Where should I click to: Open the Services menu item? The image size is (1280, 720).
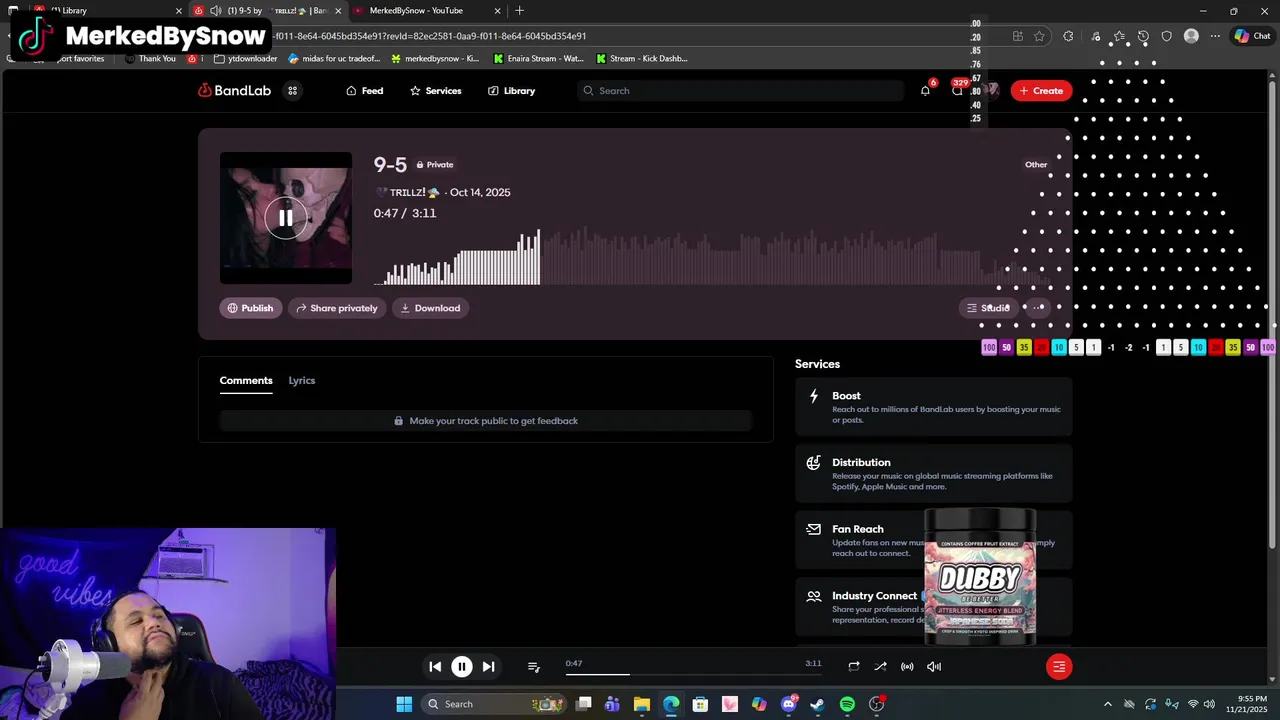point(435,90)
